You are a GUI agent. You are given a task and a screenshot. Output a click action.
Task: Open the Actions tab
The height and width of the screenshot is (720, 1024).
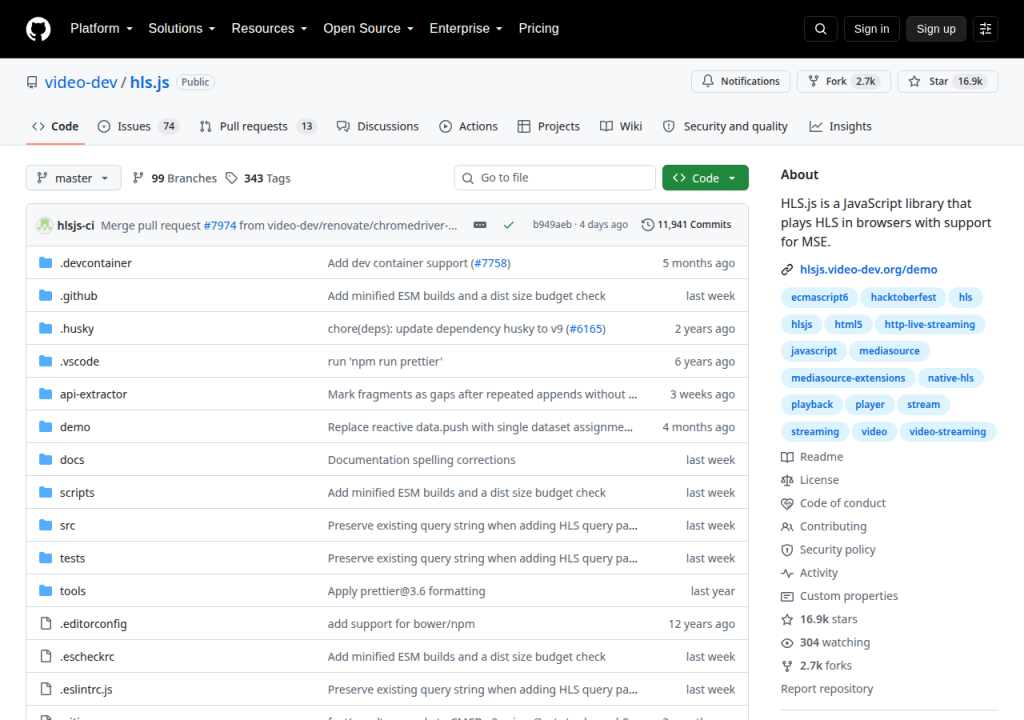[468, 127]
